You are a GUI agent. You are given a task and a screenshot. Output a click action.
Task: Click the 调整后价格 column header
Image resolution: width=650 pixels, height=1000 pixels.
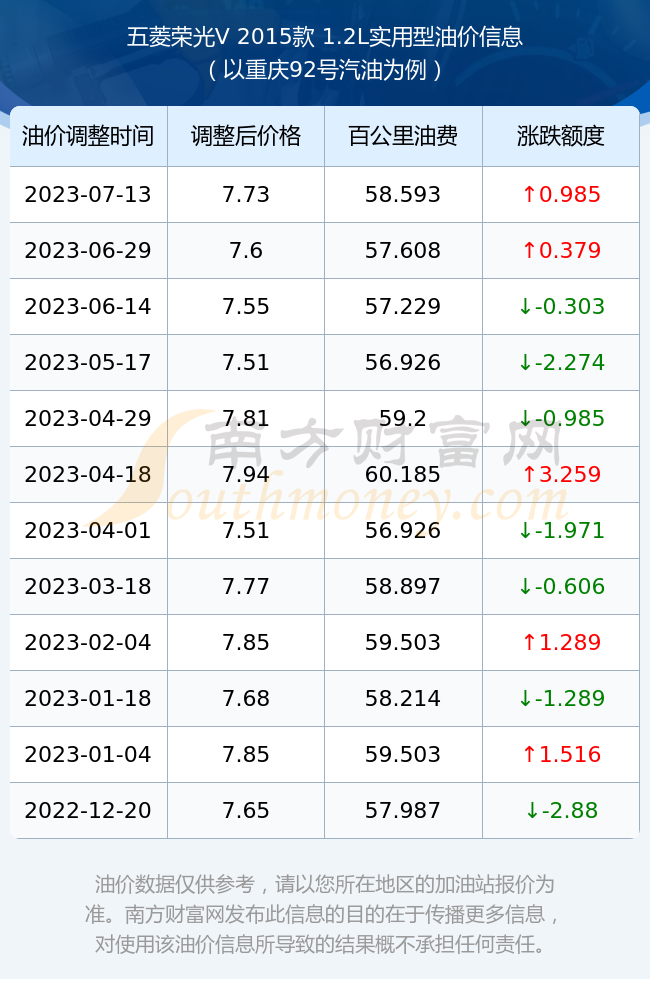coord(246,136)
